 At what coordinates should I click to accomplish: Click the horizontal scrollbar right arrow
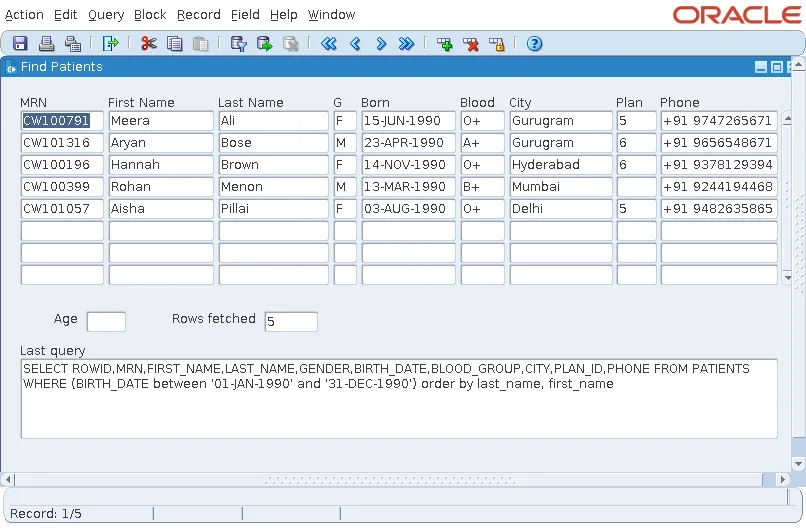click(782, 480)
